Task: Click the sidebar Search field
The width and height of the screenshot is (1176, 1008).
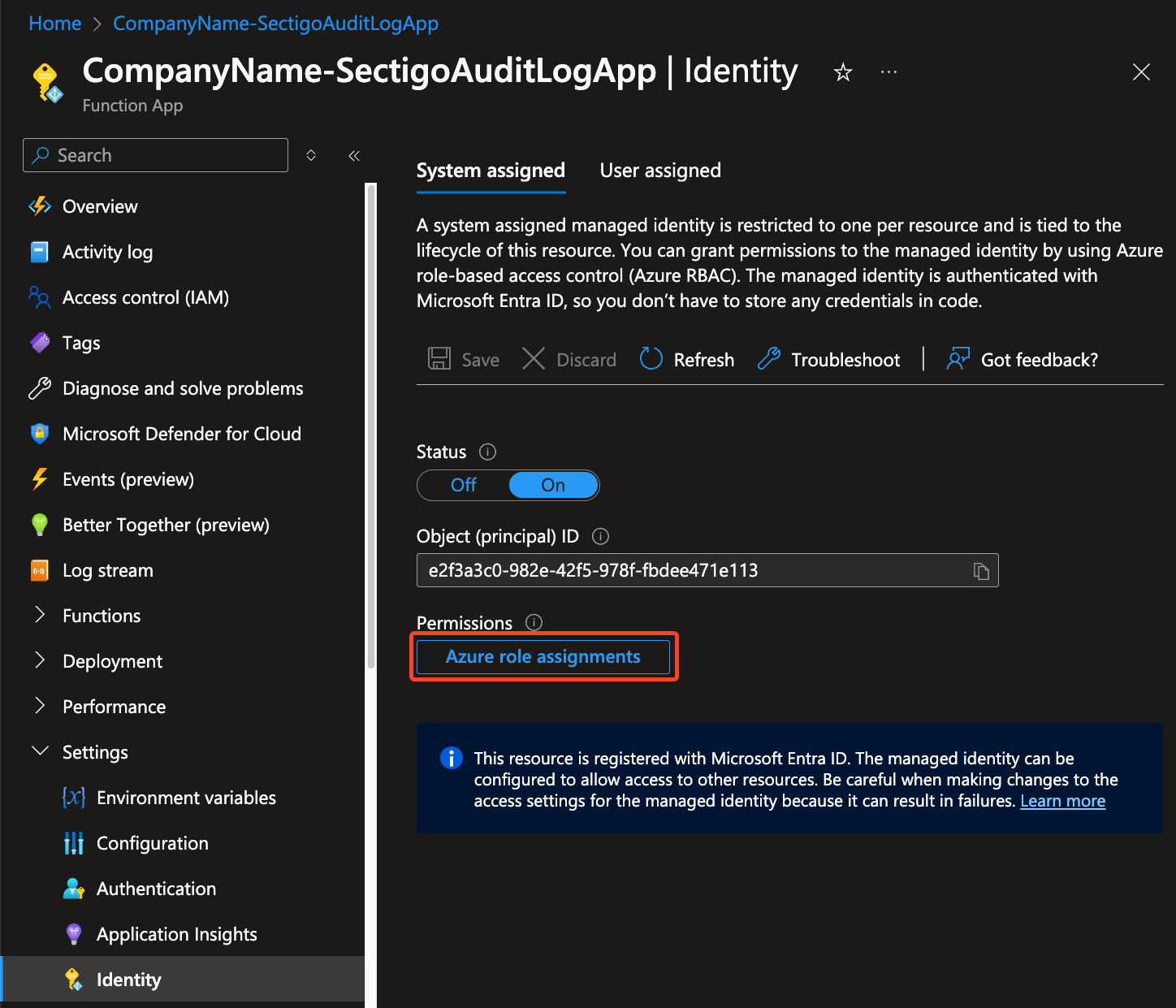Action: point(155,155)
